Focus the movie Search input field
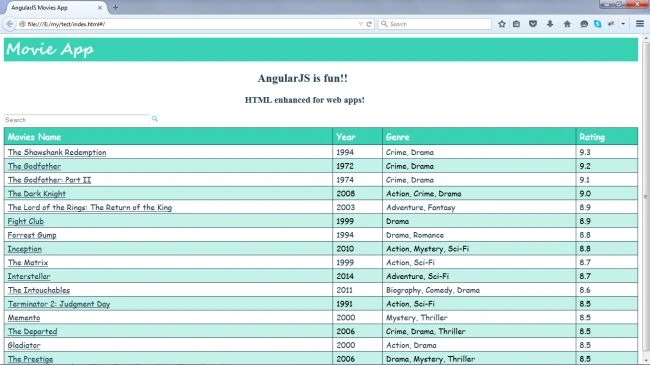 [x=76, y=119]
